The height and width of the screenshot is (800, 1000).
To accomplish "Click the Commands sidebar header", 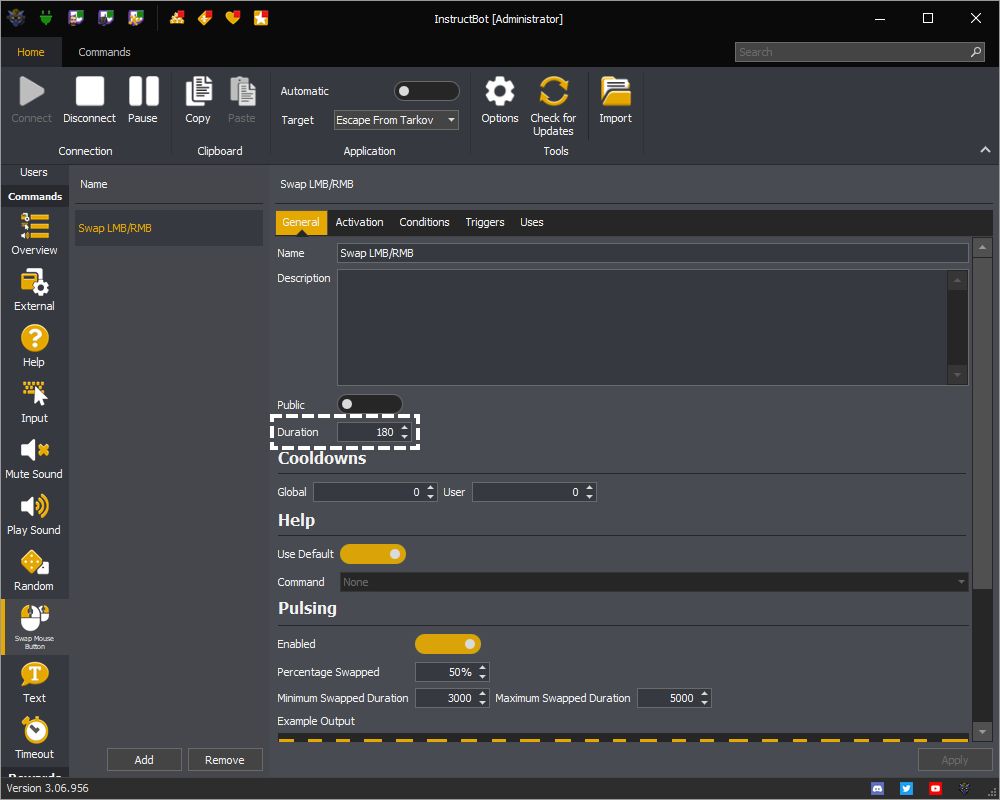I will [35, 196].
